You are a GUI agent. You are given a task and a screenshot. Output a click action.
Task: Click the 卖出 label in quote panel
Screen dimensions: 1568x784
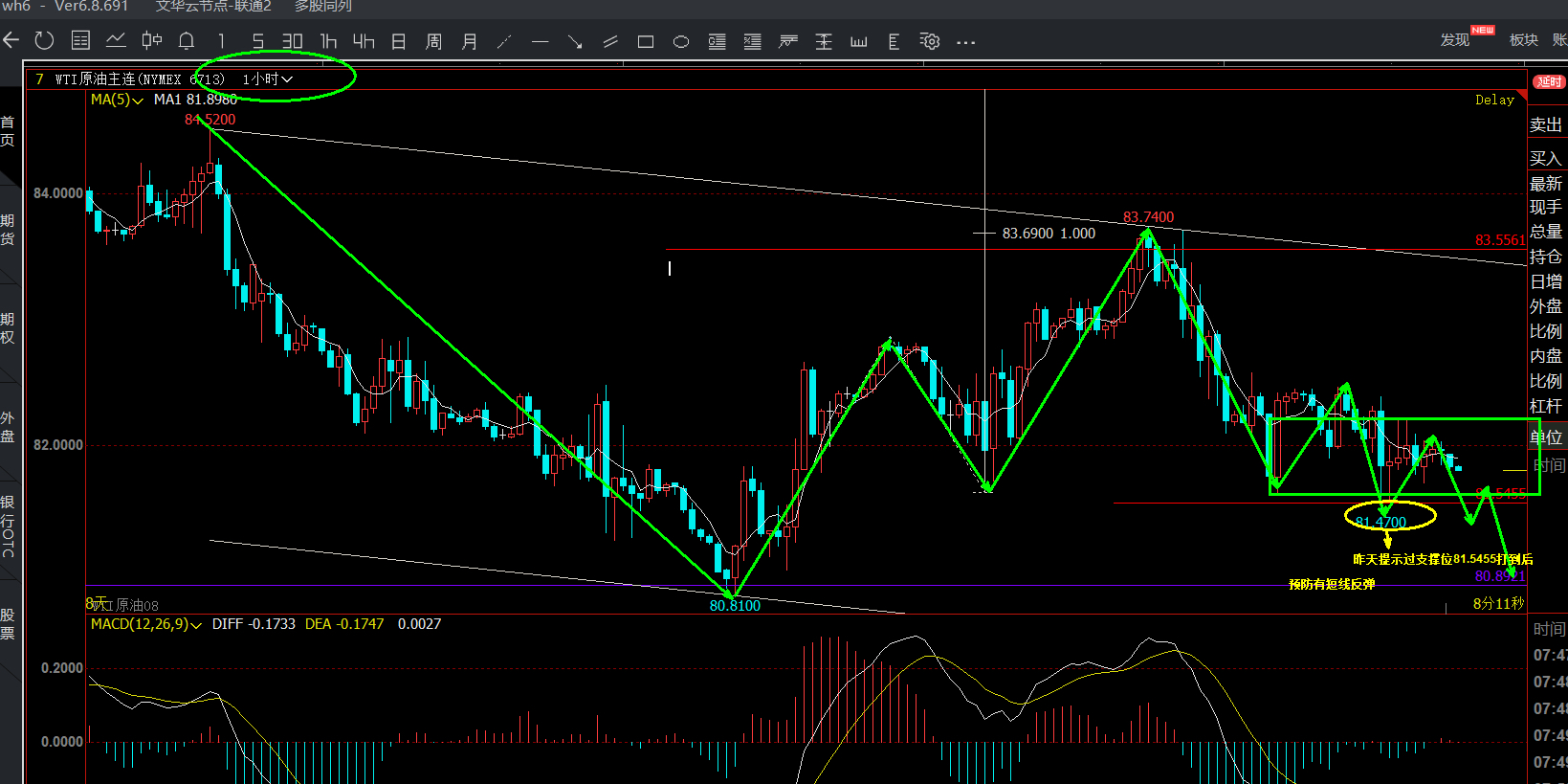pos(1546,124)
